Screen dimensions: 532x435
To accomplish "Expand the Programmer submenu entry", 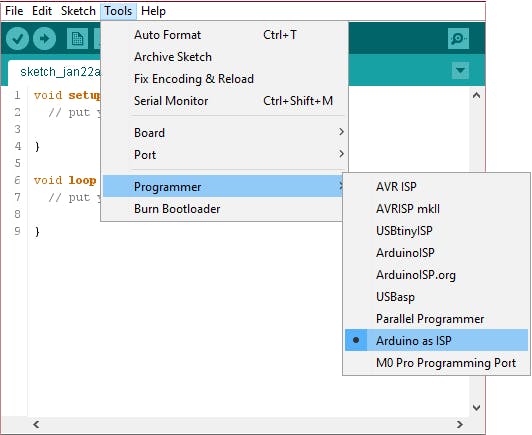I will pos(223,187).
